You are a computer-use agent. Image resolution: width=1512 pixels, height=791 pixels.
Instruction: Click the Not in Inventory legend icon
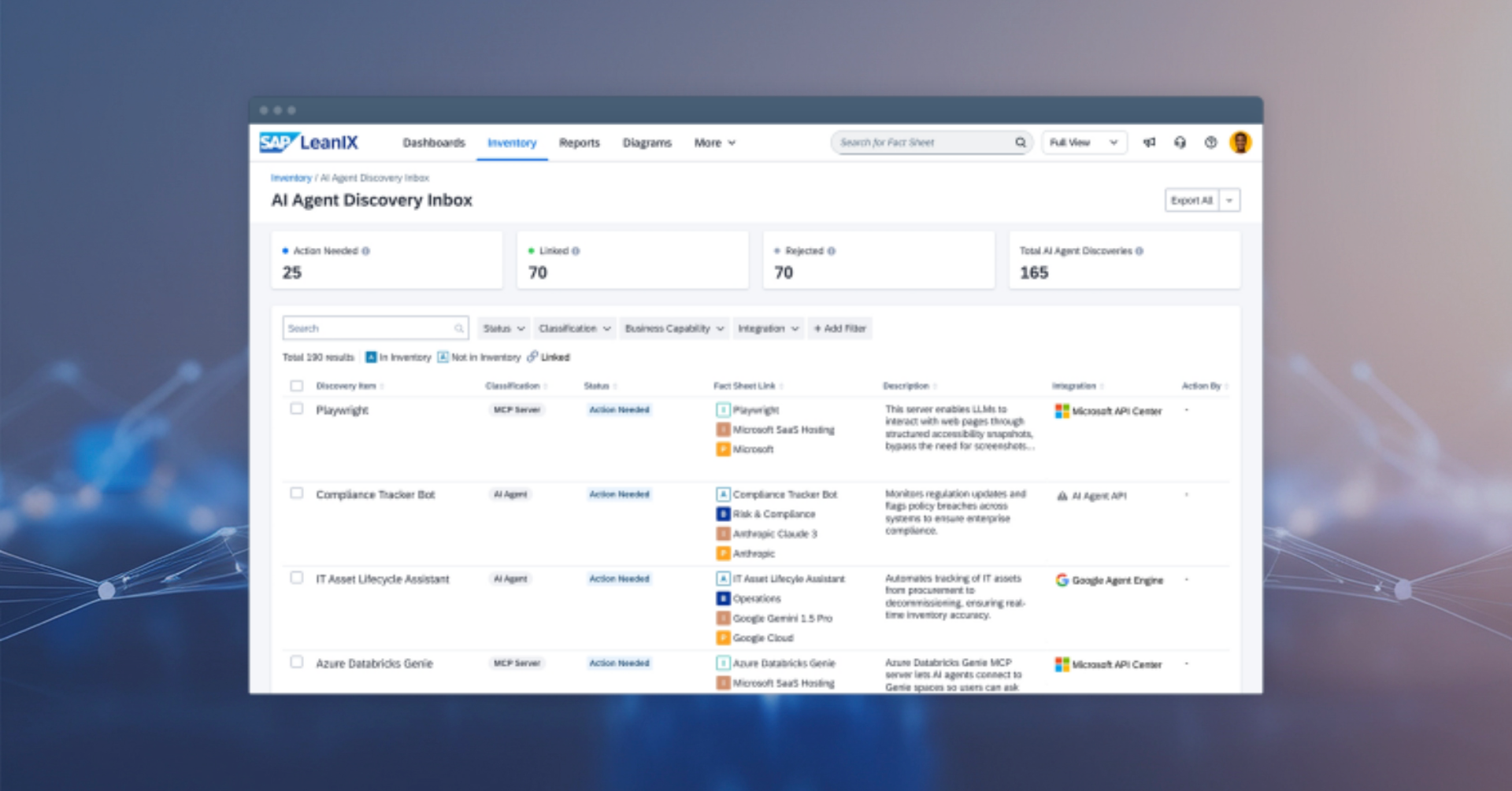pos(443,357)
